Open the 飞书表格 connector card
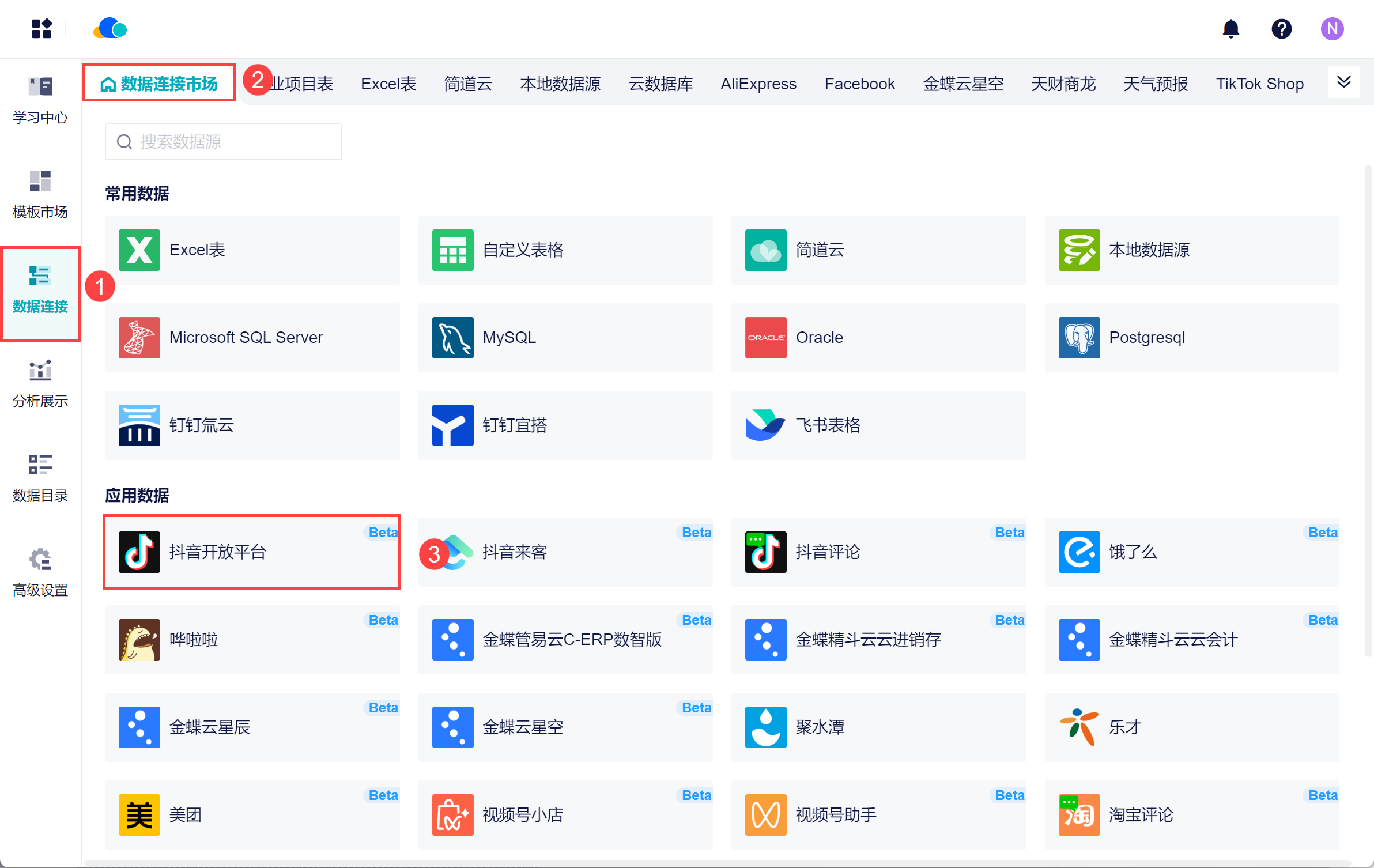 tap(878, 425)
